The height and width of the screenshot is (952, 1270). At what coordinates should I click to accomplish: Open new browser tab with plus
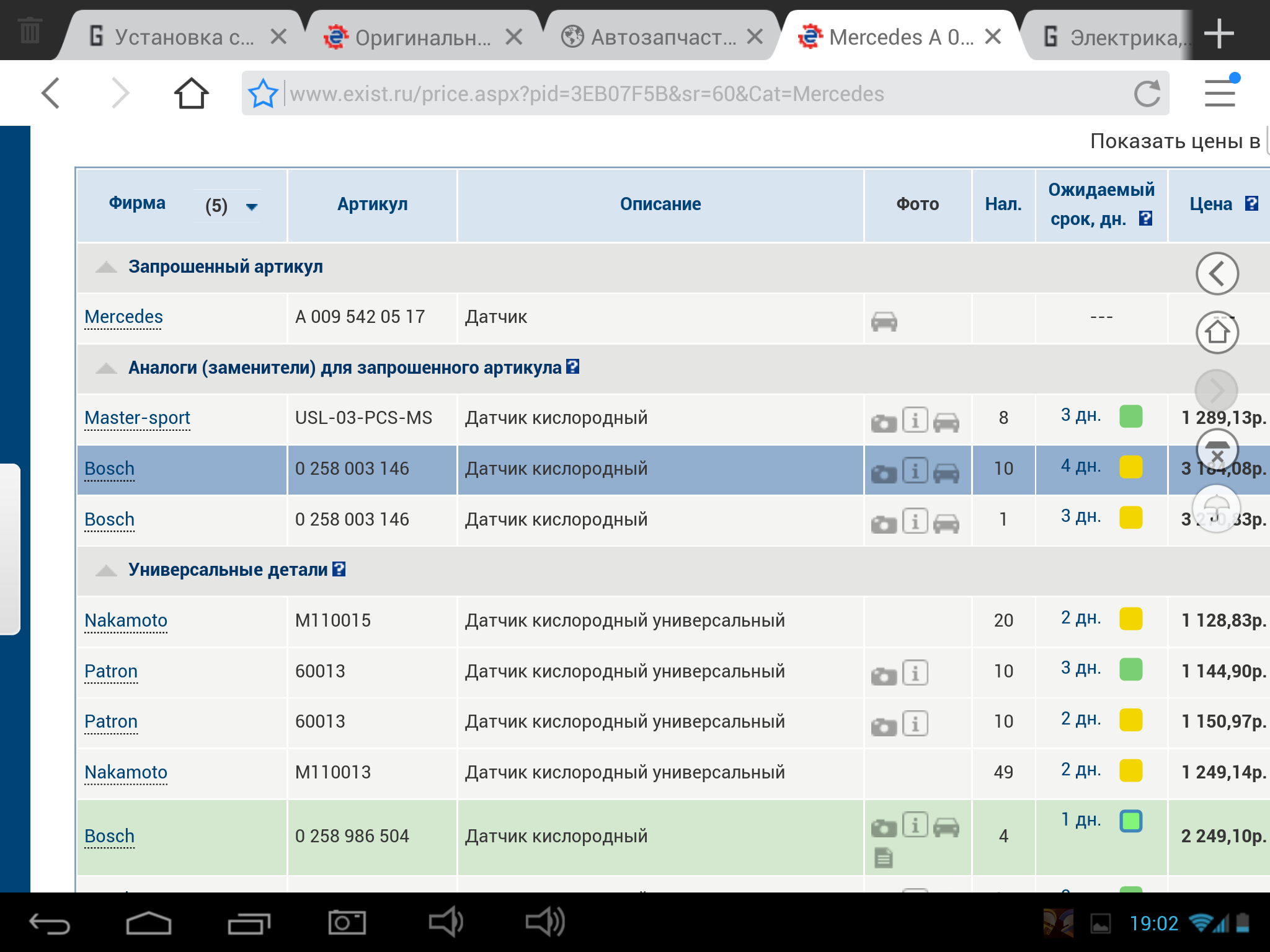pos(1219,33)
